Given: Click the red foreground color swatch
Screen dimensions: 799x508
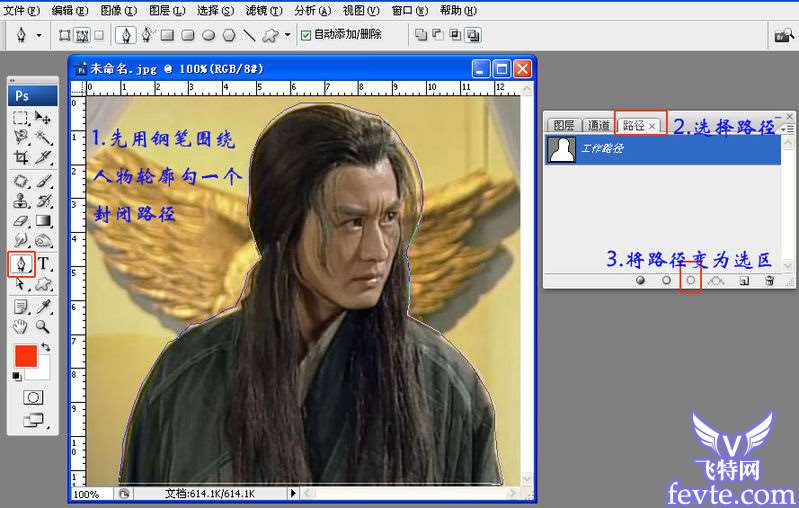Looking at the screenshot, I should 25,356.
